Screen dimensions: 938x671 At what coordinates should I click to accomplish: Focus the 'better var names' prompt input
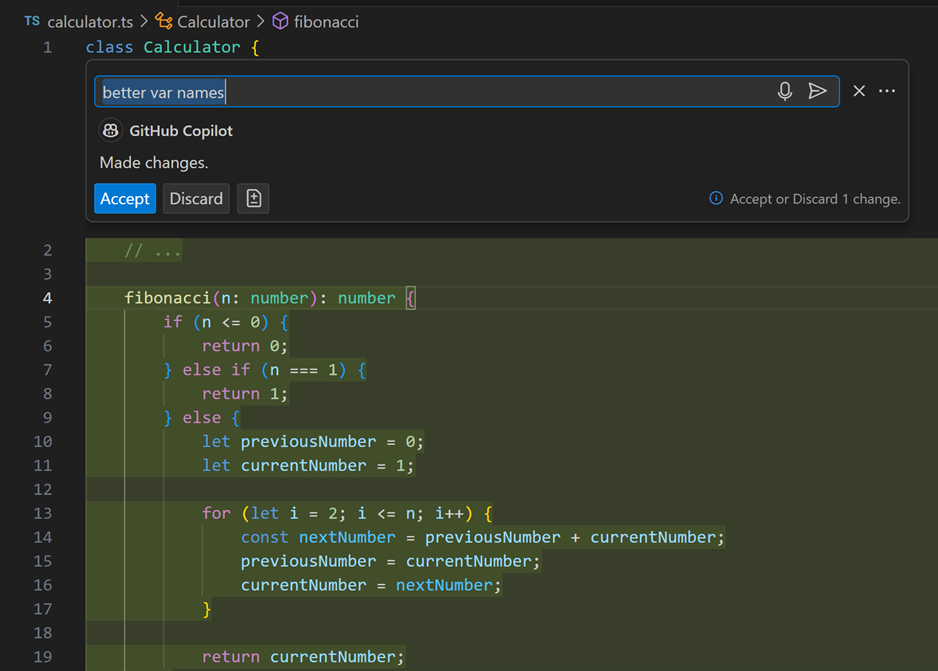(x=467, y=92)
